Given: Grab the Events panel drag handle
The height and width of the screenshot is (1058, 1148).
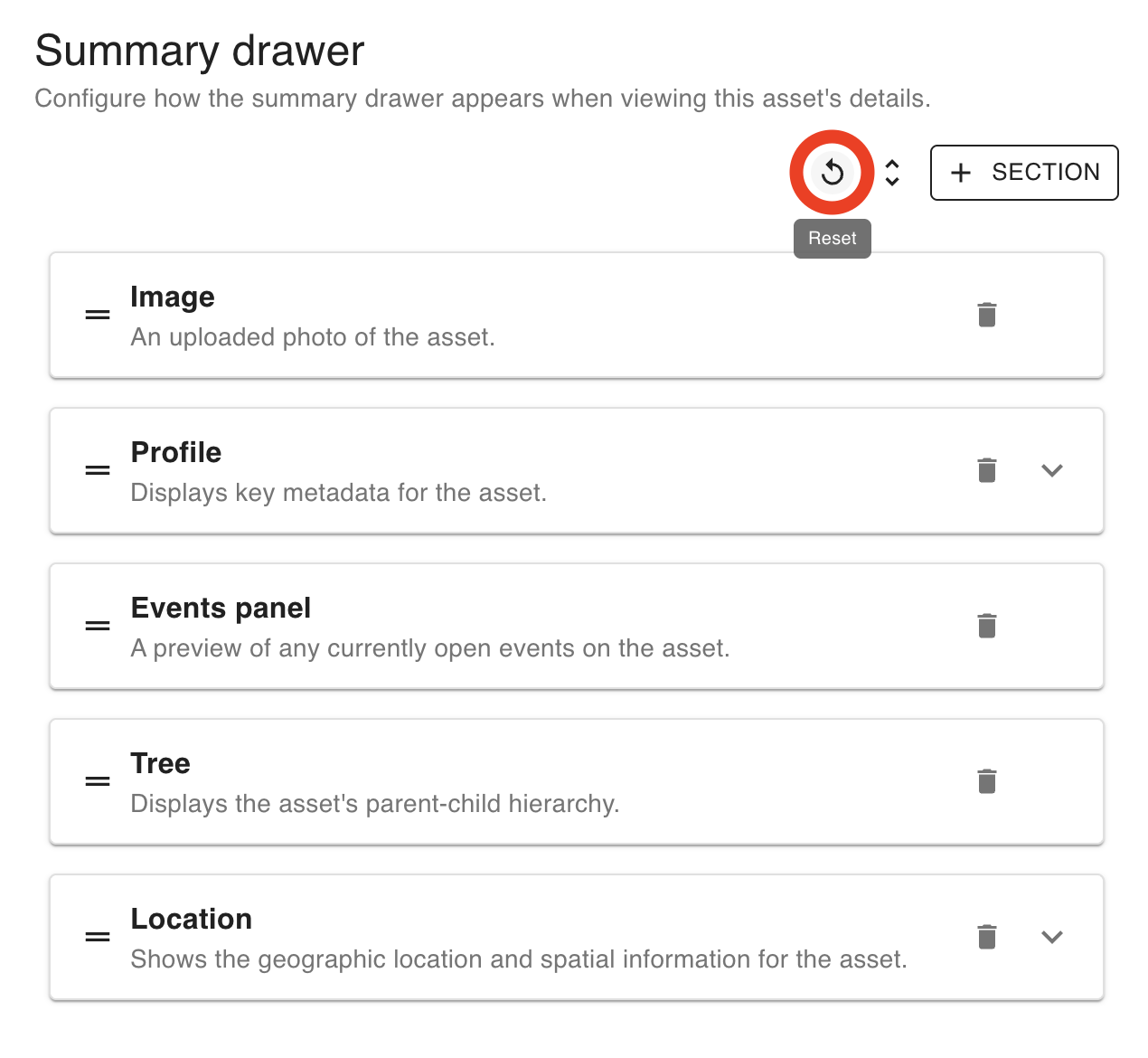Looking at the screenshot, I should pyautogui.click(x=98, y=626).
